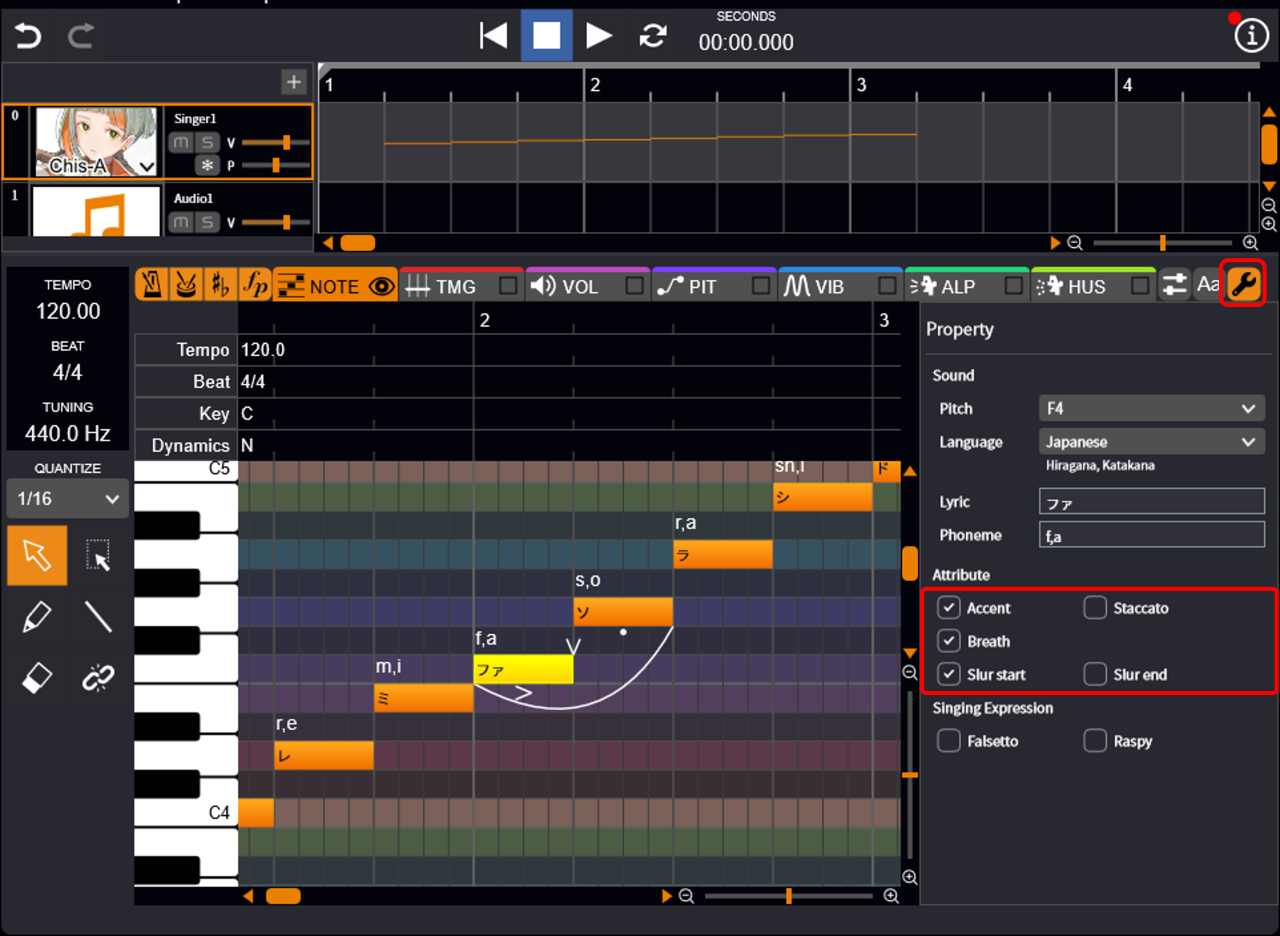
Task: Toggle the loop playback icon
Action: coord(653,35)
